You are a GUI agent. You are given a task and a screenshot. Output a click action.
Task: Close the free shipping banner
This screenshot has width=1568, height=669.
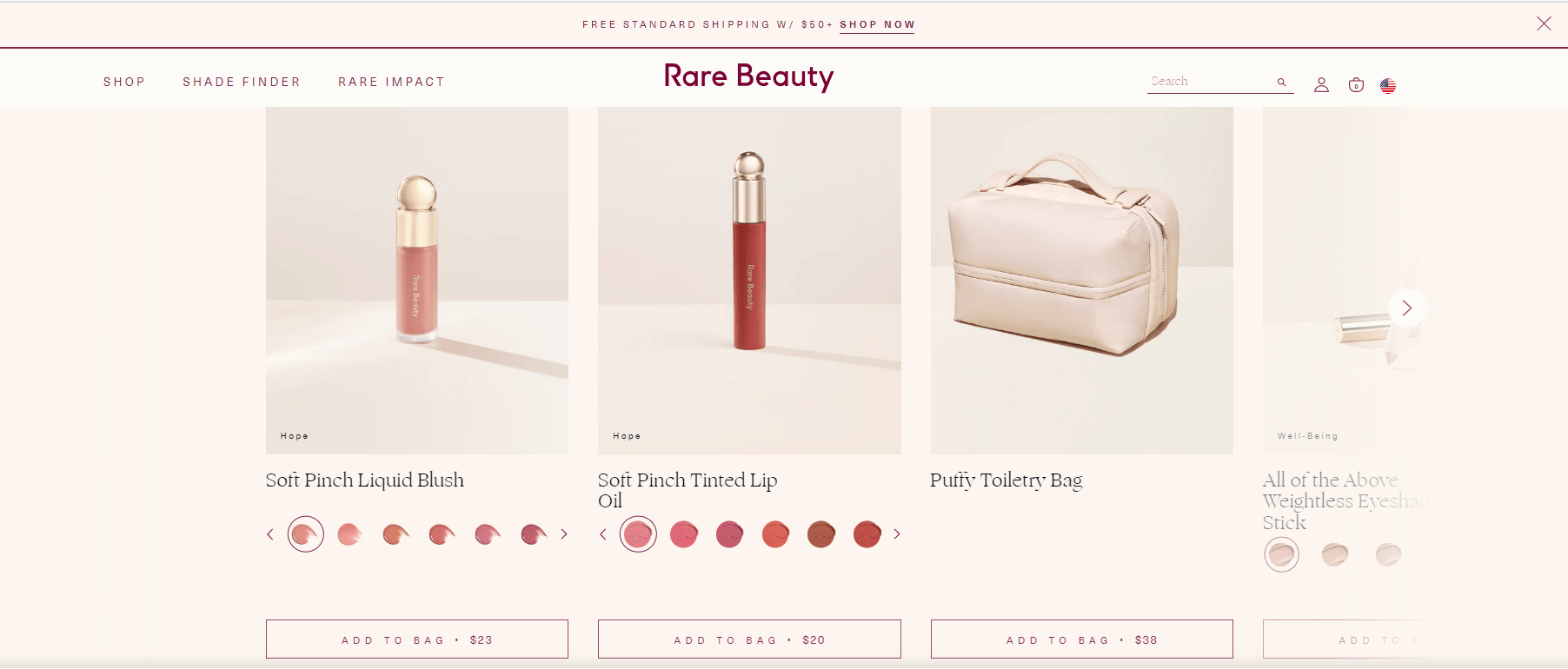pos(1544,23)
